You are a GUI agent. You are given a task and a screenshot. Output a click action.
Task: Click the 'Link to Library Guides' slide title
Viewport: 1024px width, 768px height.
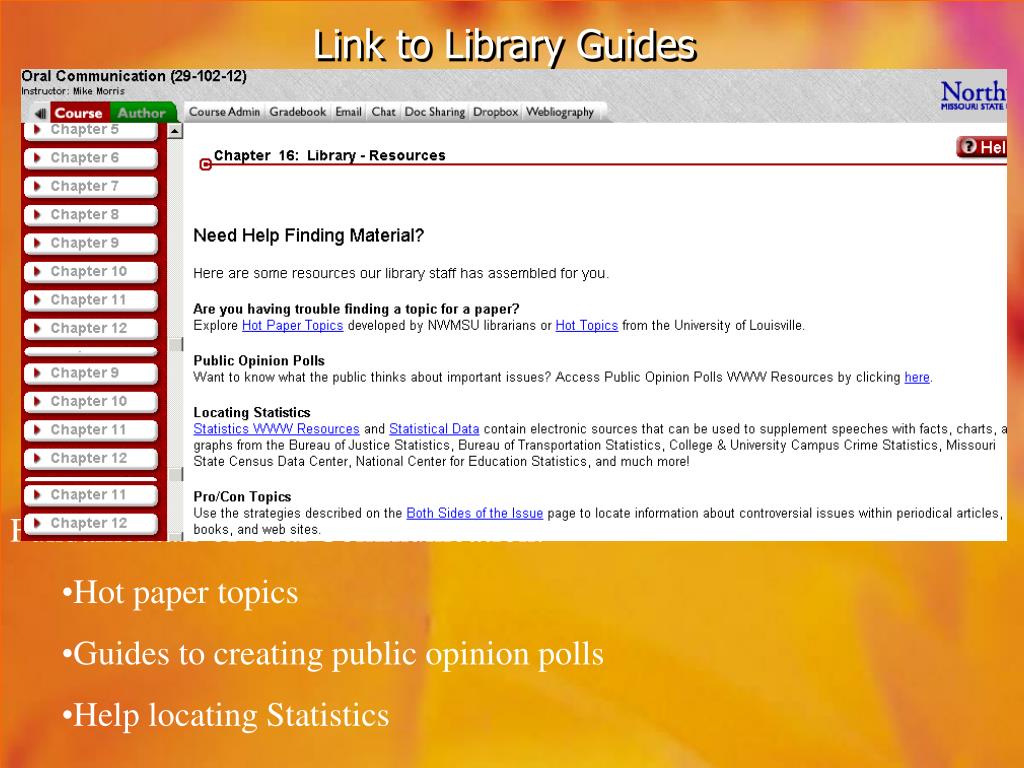point(505,46)
